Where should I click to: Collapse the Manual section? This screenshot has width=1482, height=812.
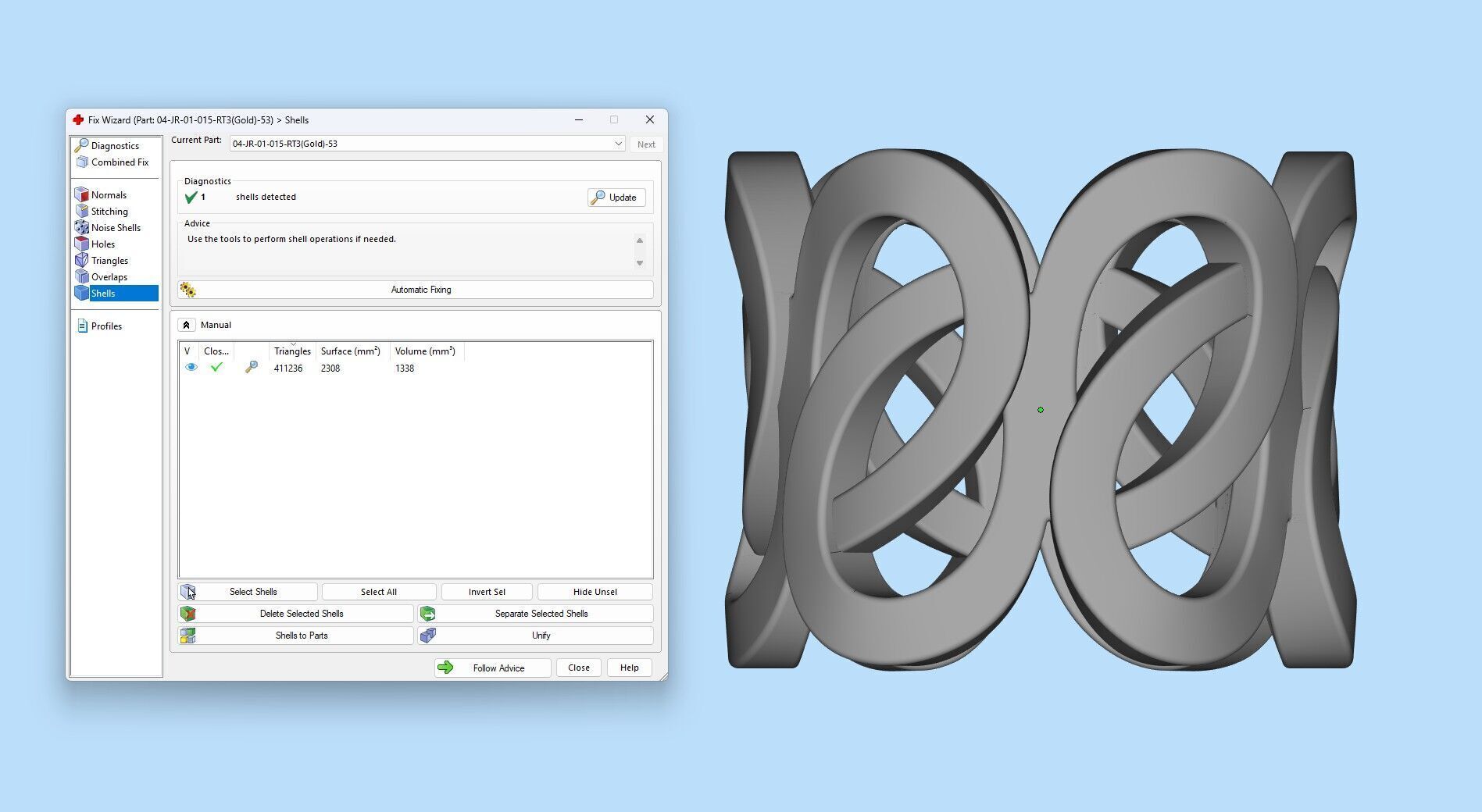186,325
